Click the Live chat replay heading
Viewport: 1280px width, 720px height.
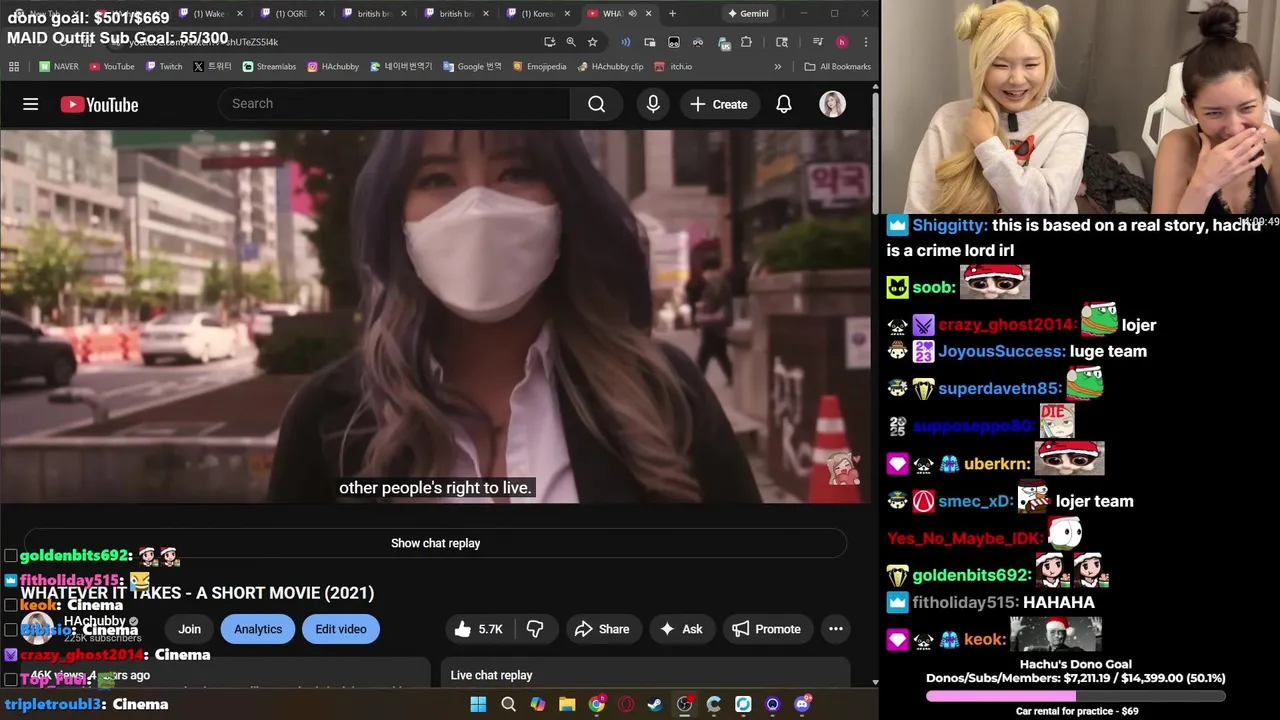tap(491, 675)
